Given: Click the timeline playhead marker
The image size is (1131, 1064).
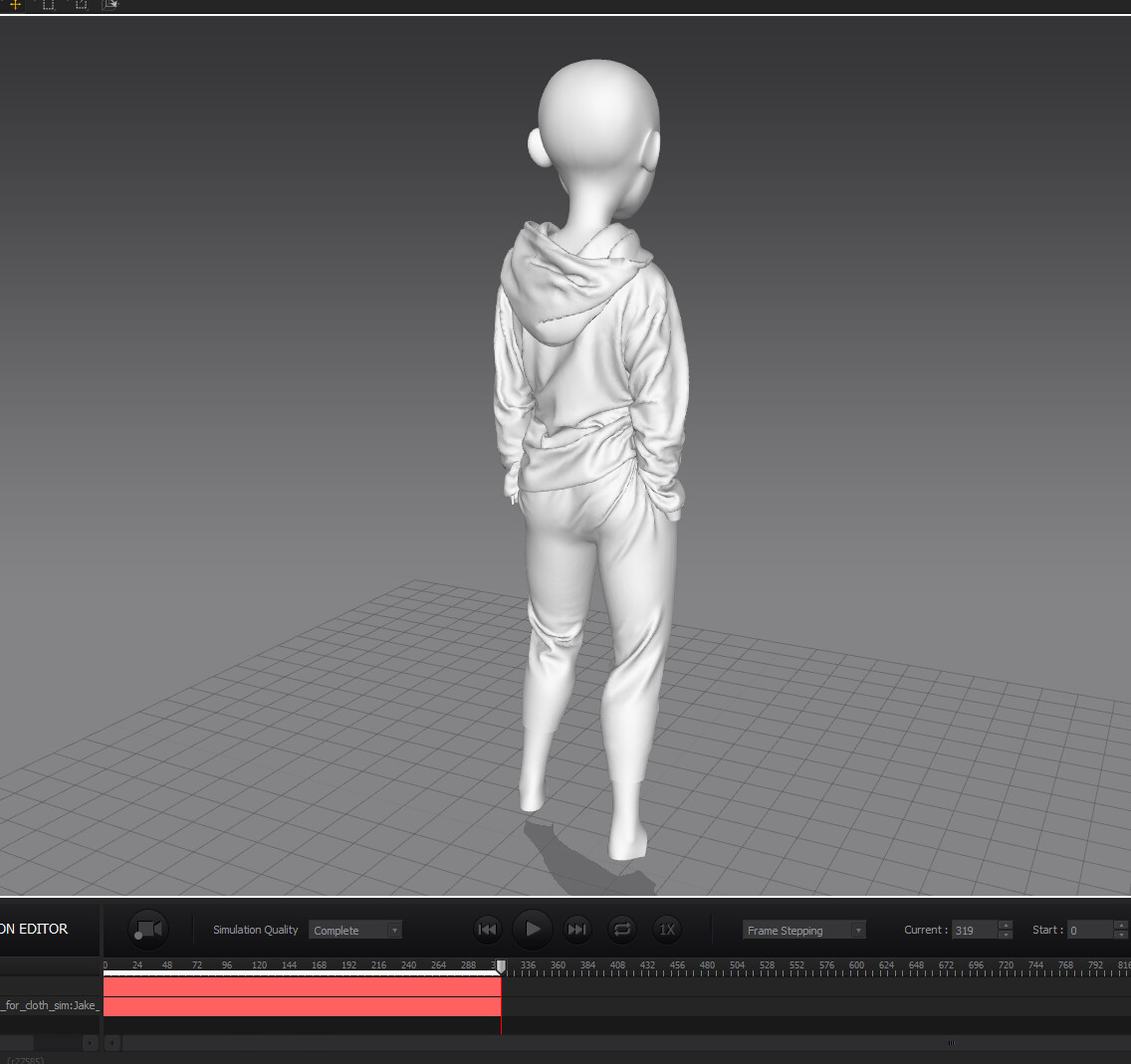Looking at the screenshot, I should 502,966.
